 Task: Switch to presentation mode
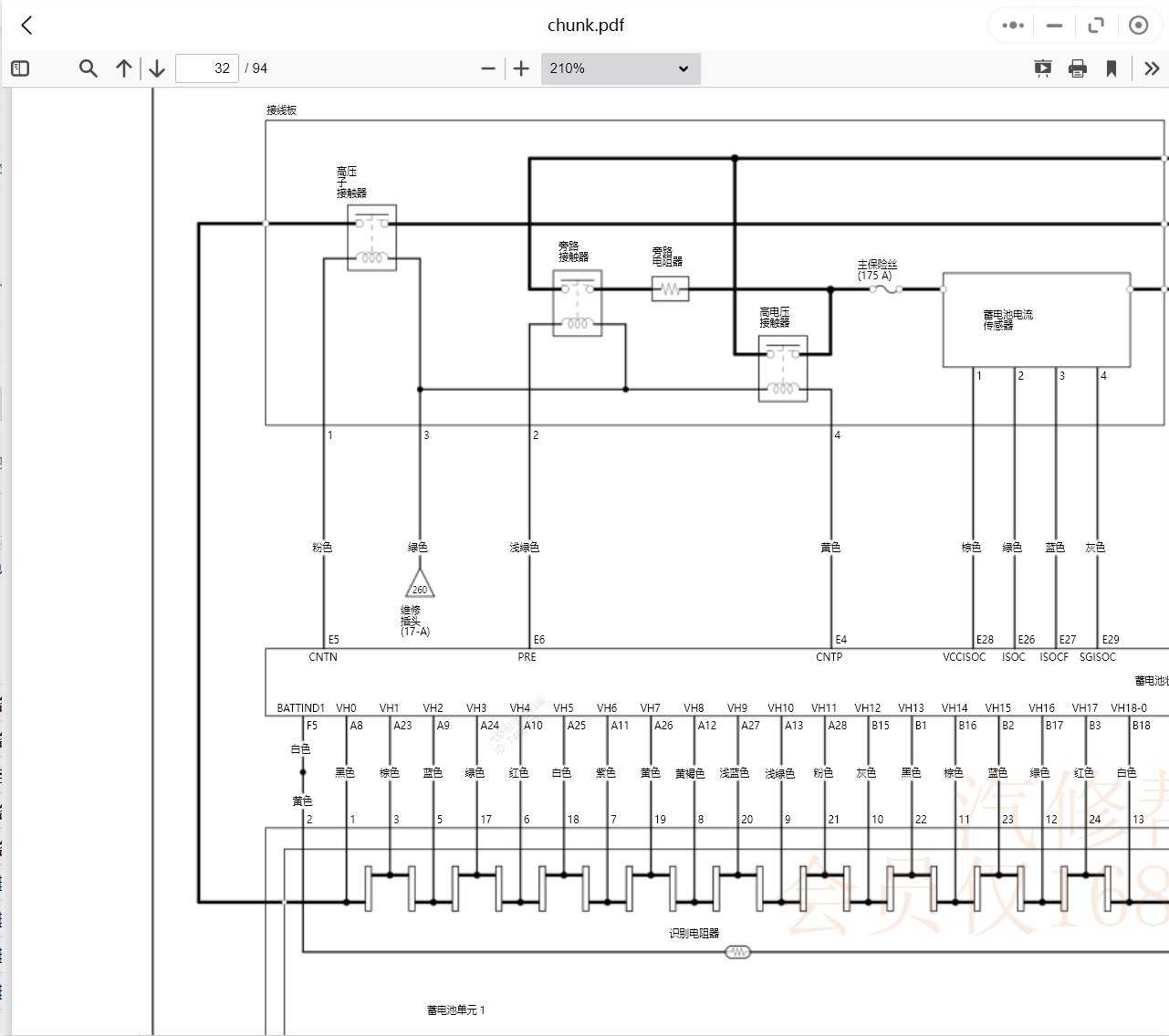pyautogui.click(x=1042, y=68)
